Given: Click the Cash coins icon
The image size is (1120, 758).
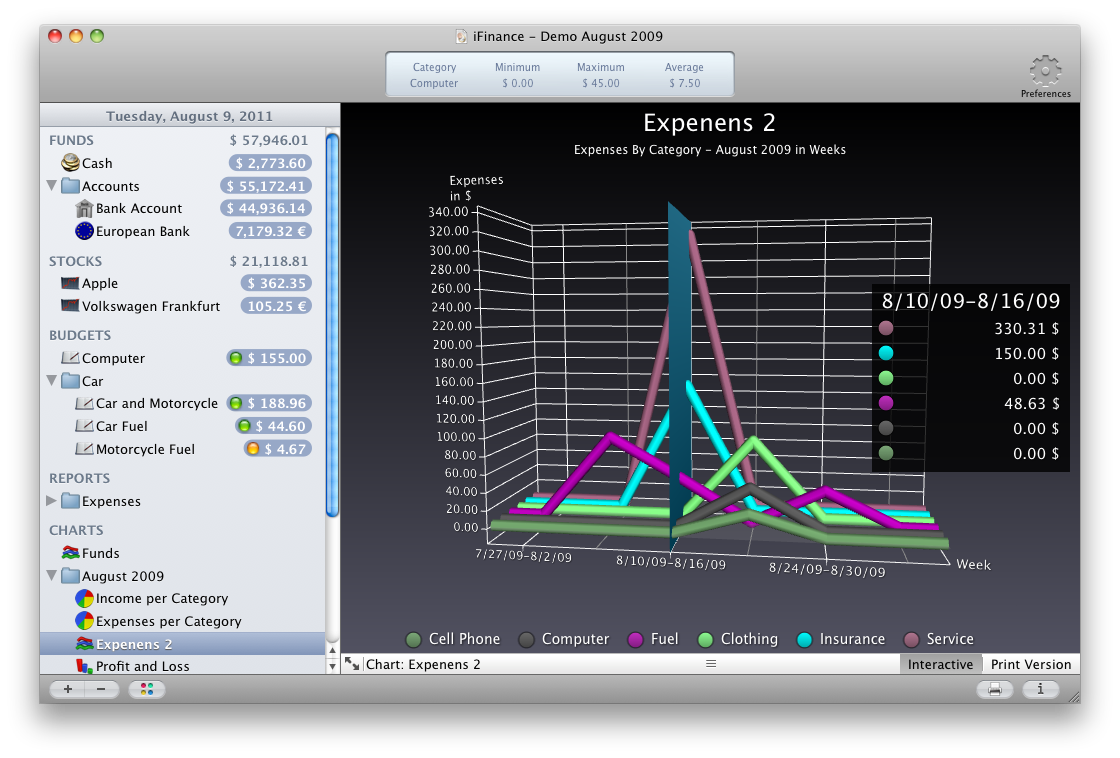Looking at the screenshot, I should coord(70,163).
